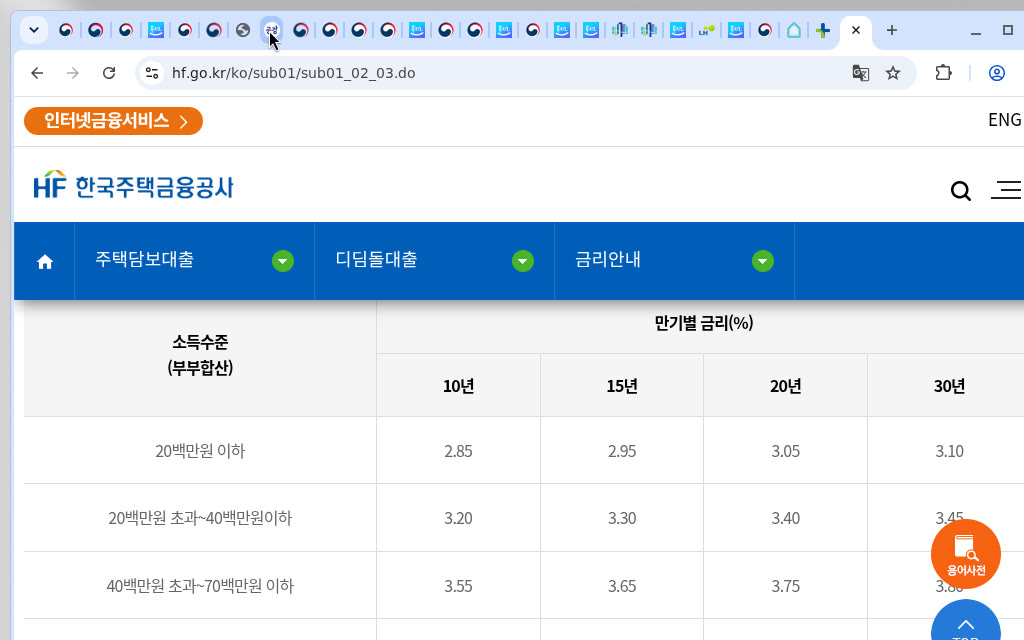Screen dimensions: 1024x640
Task: Open a new tab with plus button
Action: [x=891, y=30]
